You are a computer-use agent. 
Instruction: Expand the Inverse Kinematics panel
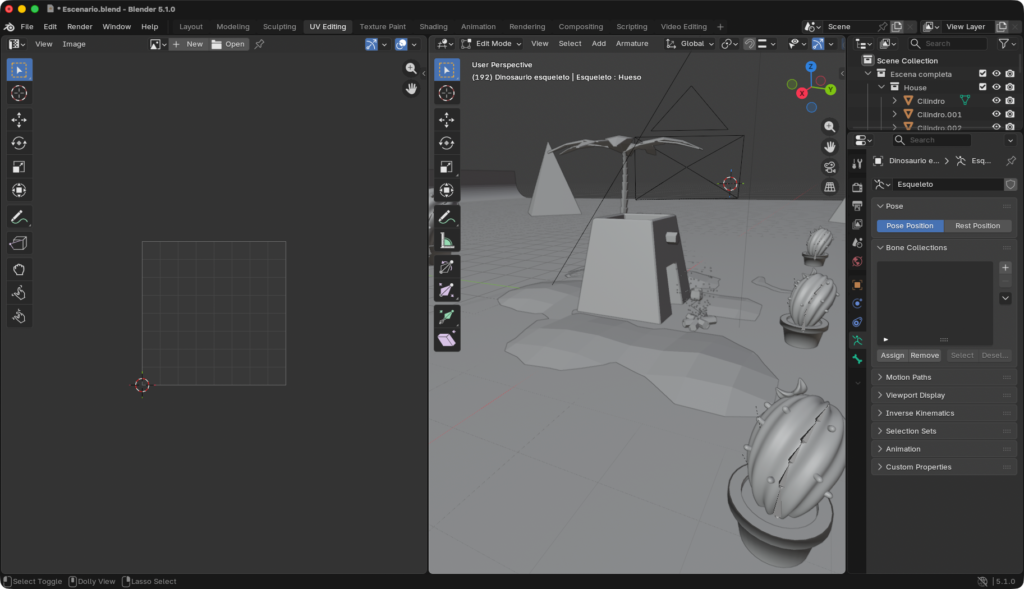919,413
